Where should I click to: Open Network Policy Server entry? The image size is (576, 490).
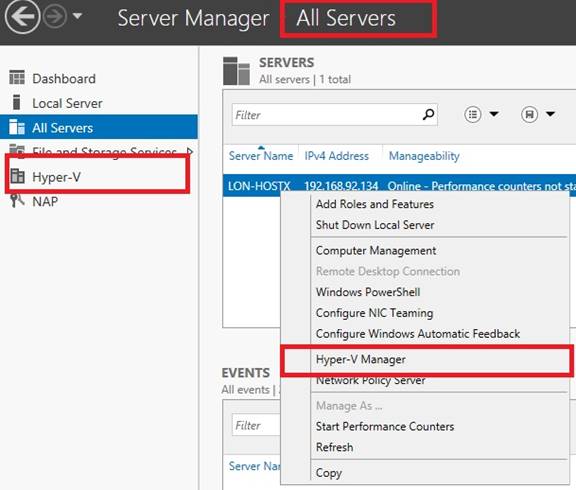point(371,381)
